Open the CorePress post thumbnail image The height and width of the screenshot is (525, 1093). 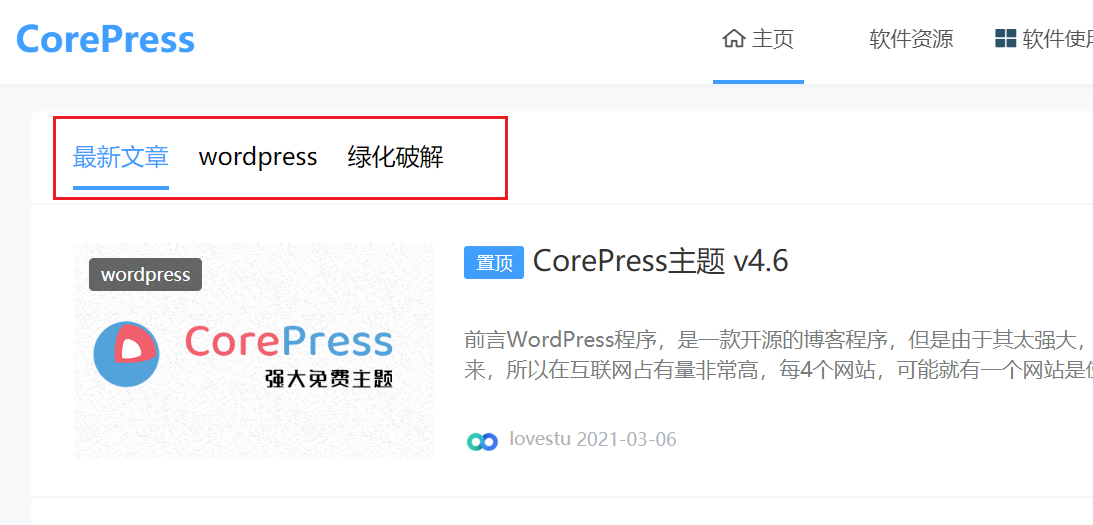pos(254,351)
